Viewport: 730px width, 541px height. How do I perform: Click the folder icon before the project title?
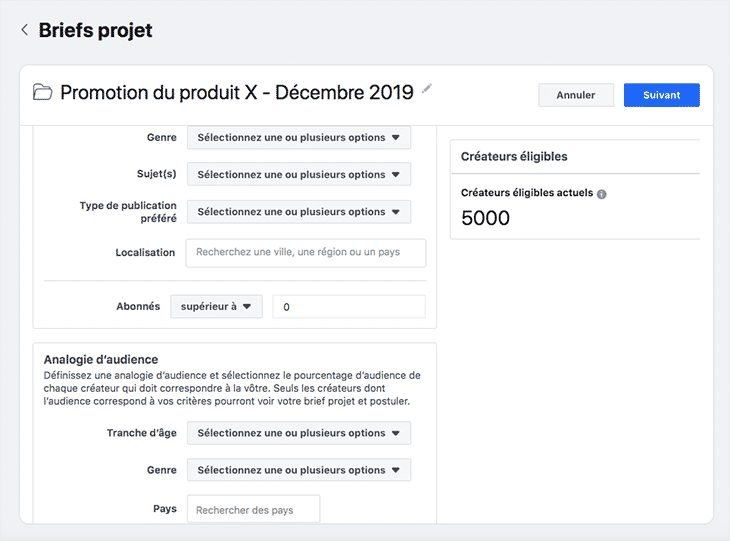(43, 93)
